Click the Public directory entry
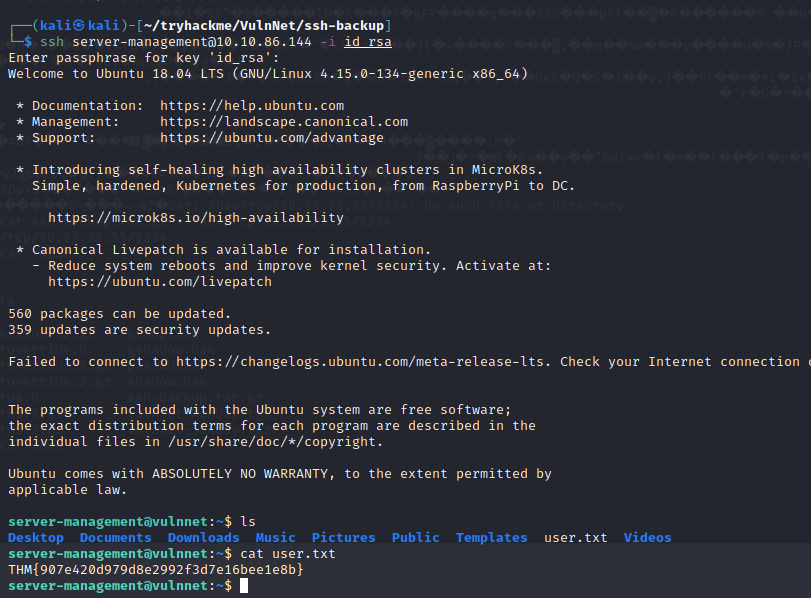This screenshot has width=811, height=598. point(415,538)
